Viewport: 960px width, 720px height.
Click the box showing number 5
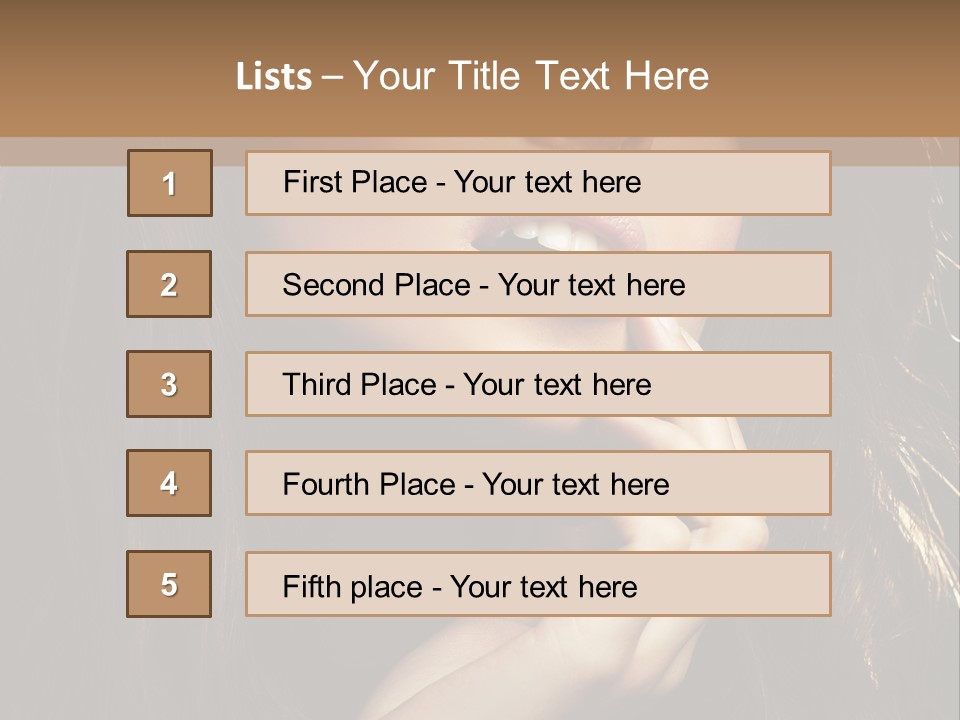169,584
